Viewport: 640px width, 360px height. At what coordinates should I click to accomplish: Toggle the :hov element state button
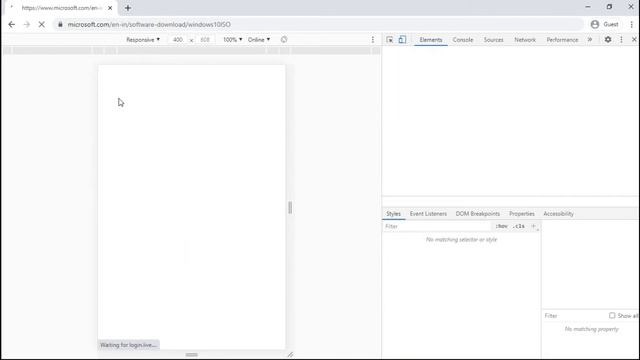[502, 226]
